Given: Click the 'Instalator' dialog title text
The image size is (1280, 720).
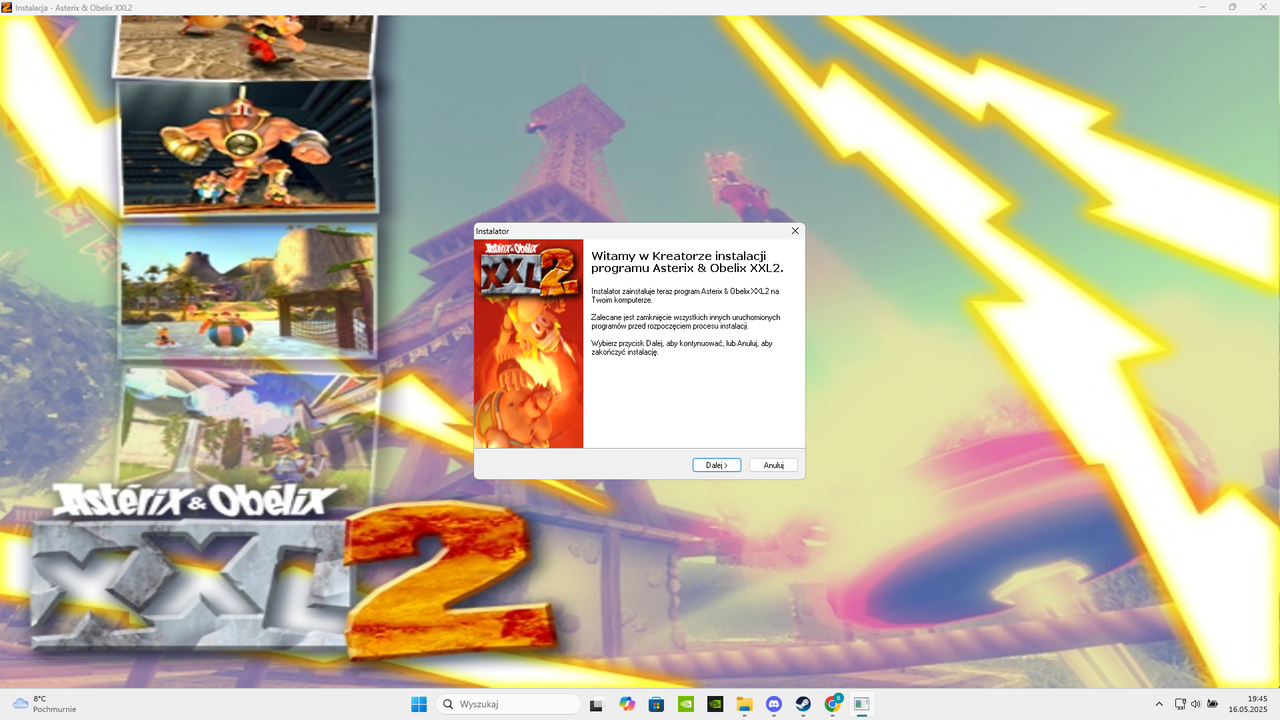Looking at the screenshot, I should (493, 231).
